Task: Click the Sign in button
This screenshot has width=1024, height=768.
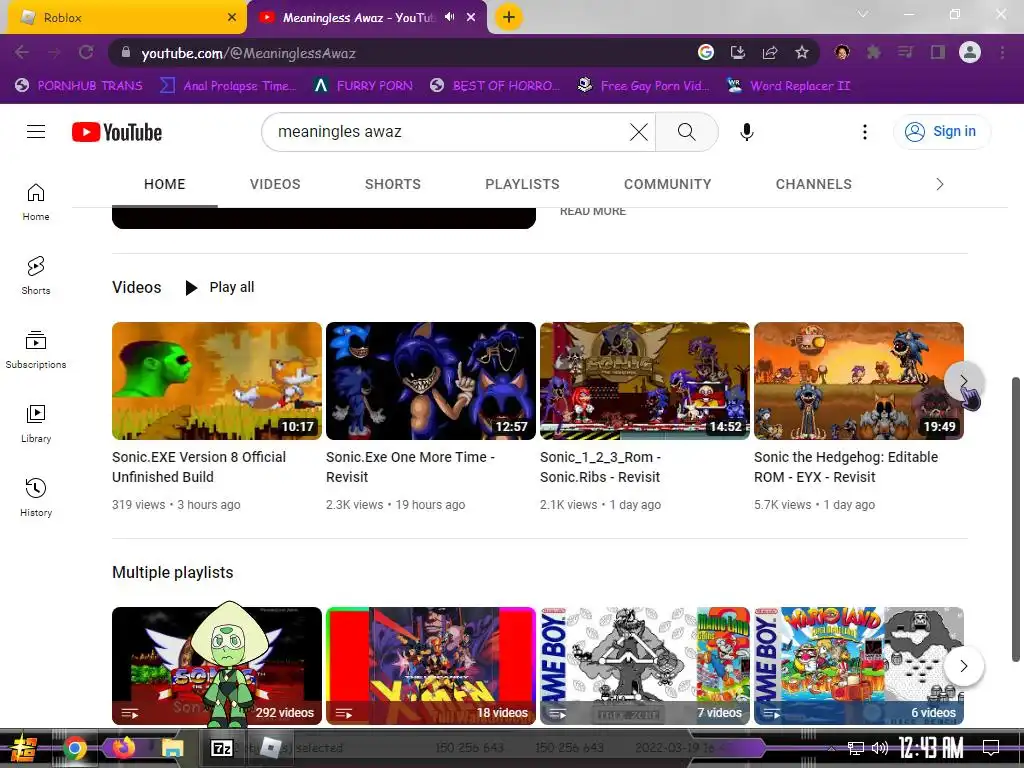Action: click(x=942, y=132)
